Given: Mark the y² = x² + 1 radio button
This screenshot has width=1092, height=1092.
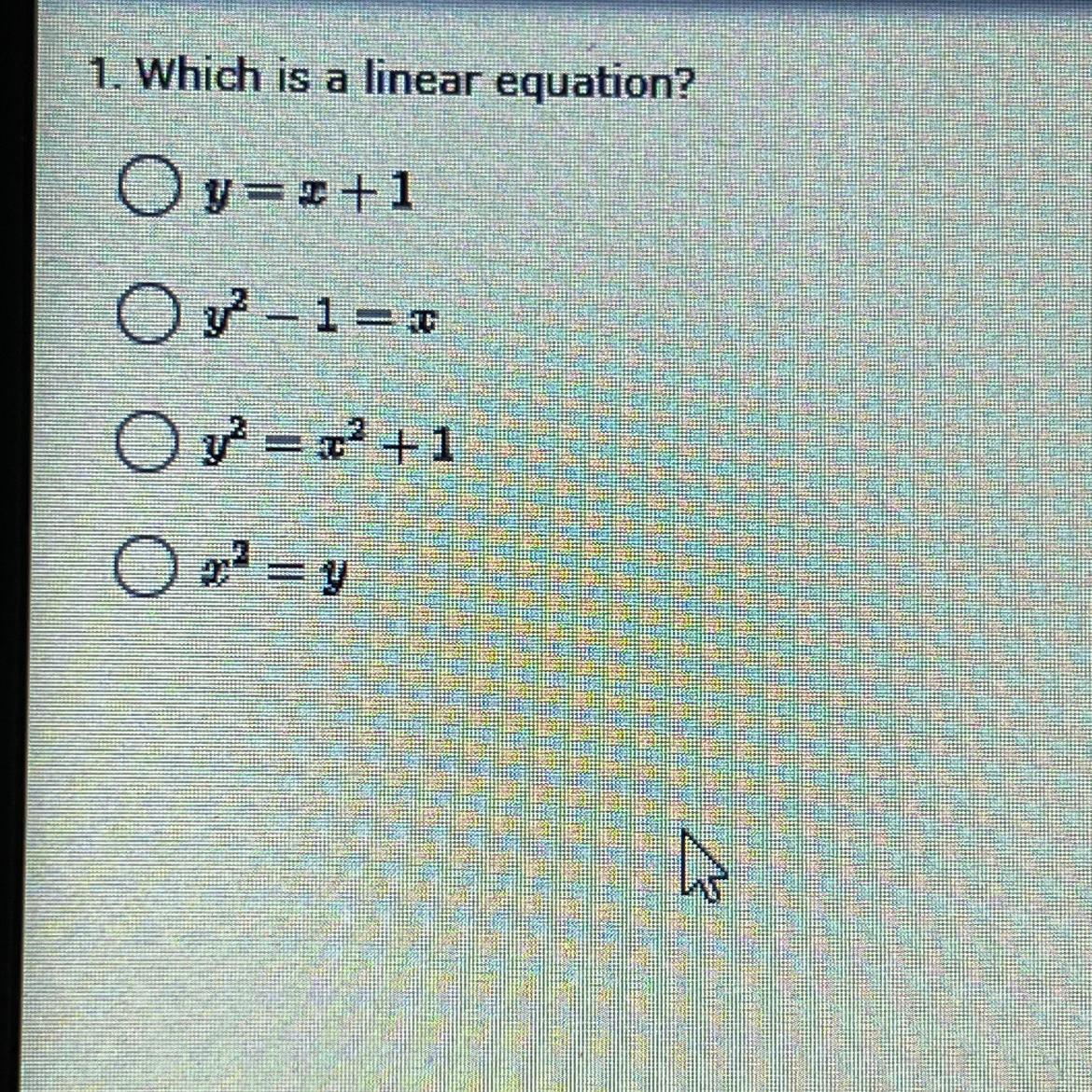Looking at the screenshot, I should (145, 442).
